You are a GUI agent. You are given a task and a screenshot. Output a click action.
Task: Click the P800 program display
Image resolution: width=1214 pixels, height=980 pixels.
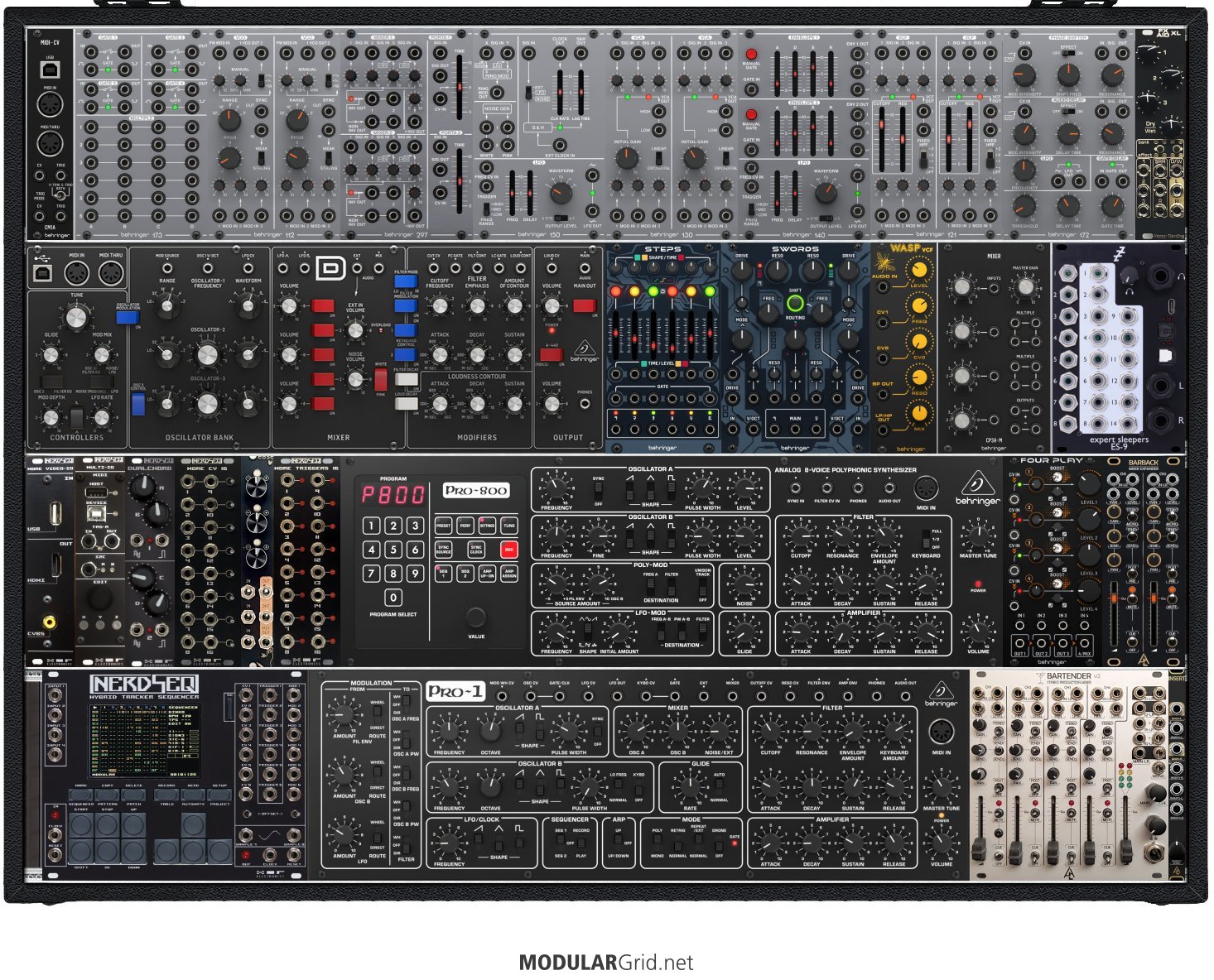[x=393, y=495]
